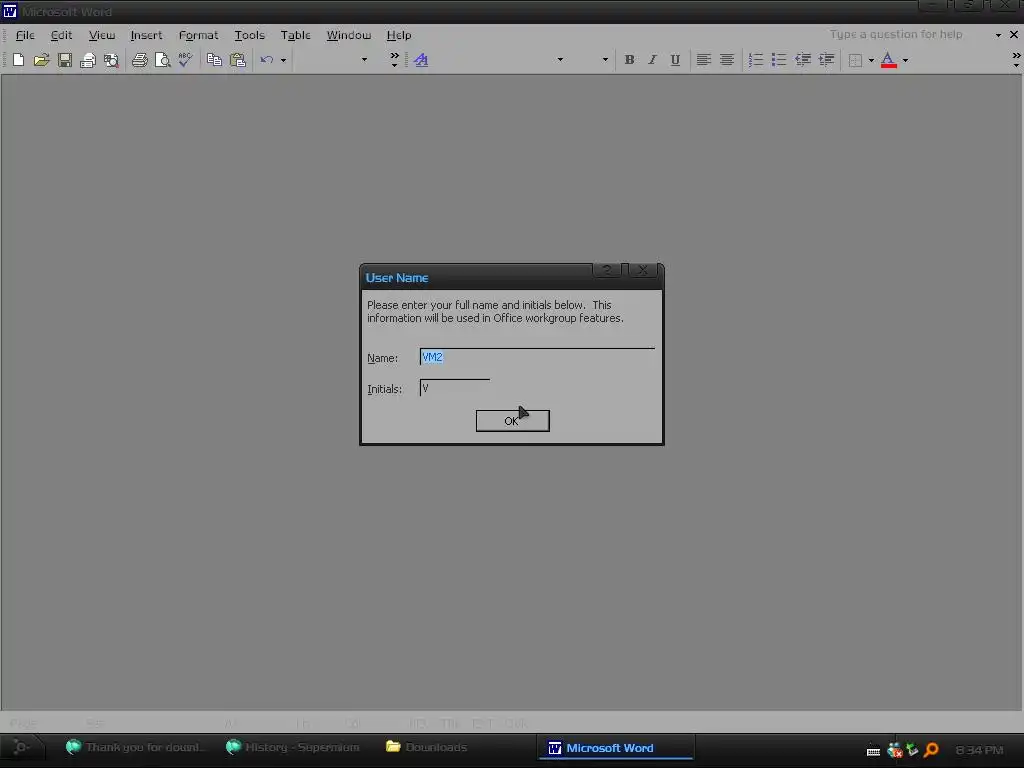Click the Increase Indent icon
This screenshot has width=1024, height=768.
(x=826, y=60)
